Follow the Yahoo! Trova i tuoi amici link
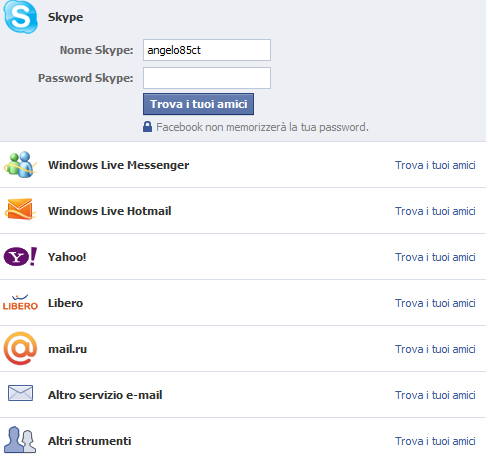 click(x=435, y=257)
